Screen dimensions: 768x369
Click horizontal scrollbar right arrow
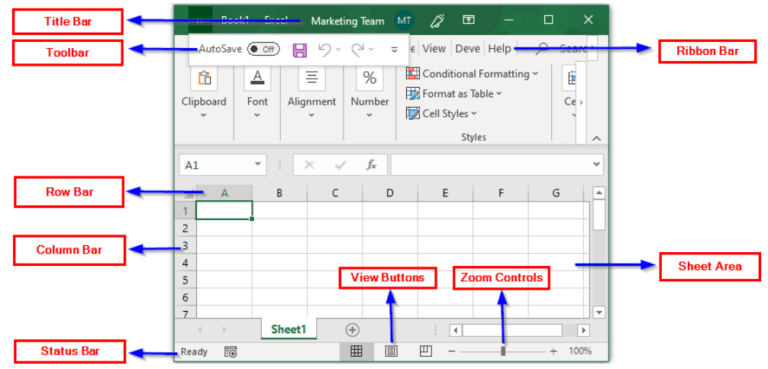(x=583, y=330)
